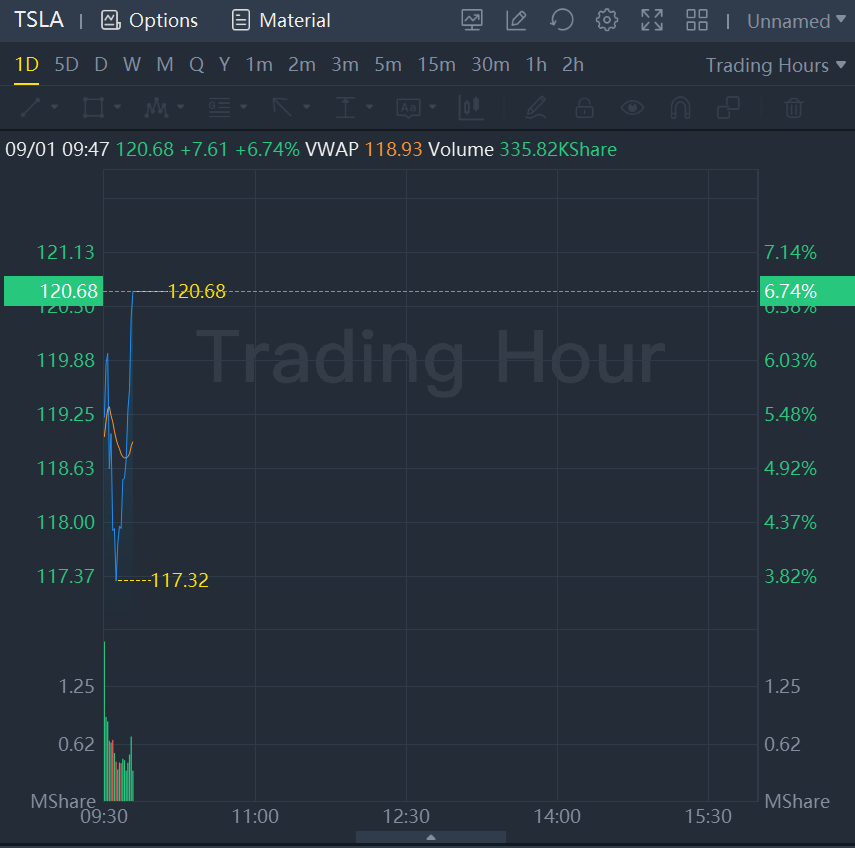Expand the line drawing tool dropdown arrow
The width and height of the screenshot is (855, 848).
(x=54, y=107)
